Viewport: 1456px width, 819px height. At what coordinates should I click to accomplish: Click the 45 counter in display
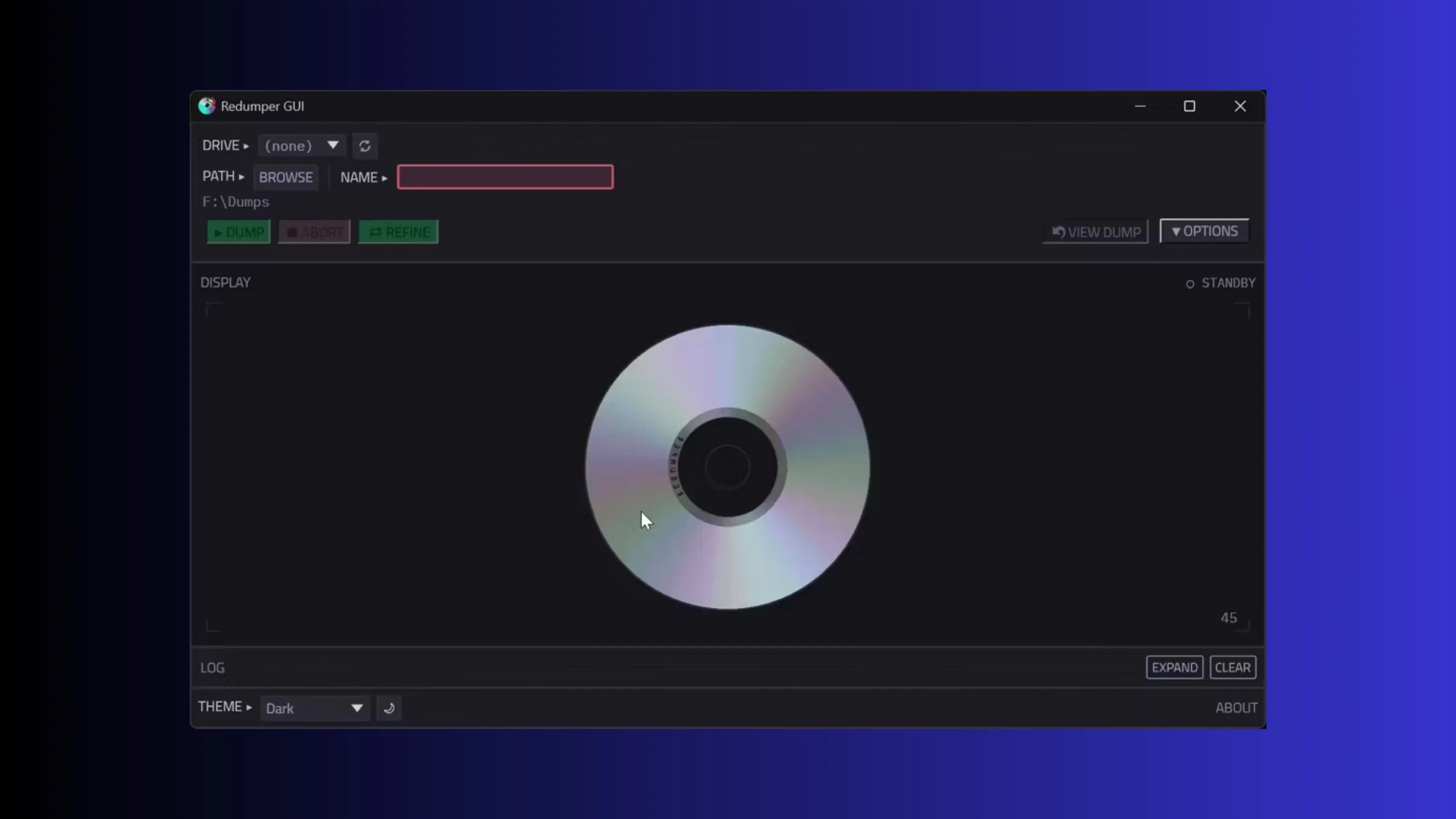(x=1228, y=617)
